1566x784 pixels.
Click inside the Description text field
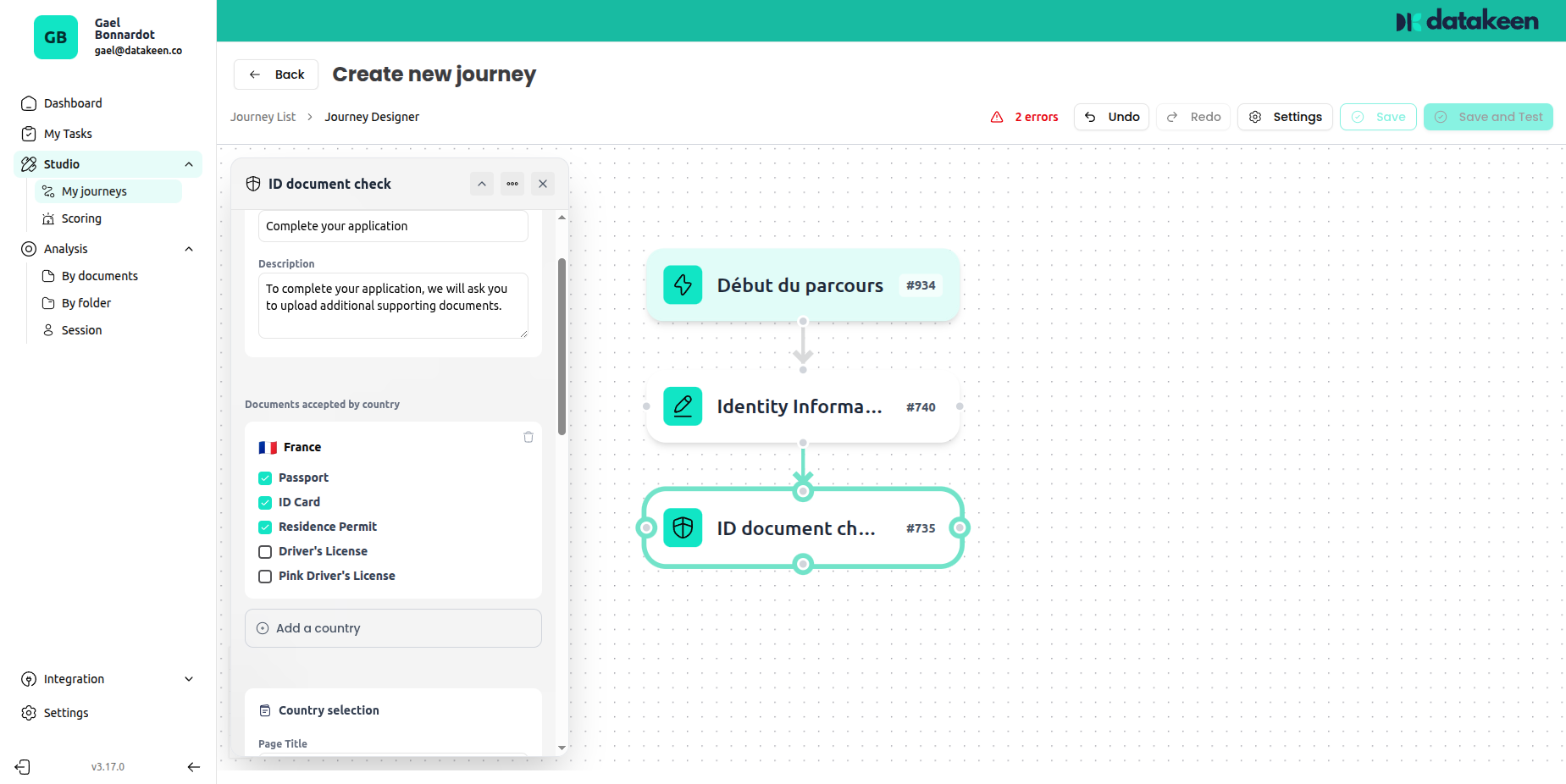[392, 305]
